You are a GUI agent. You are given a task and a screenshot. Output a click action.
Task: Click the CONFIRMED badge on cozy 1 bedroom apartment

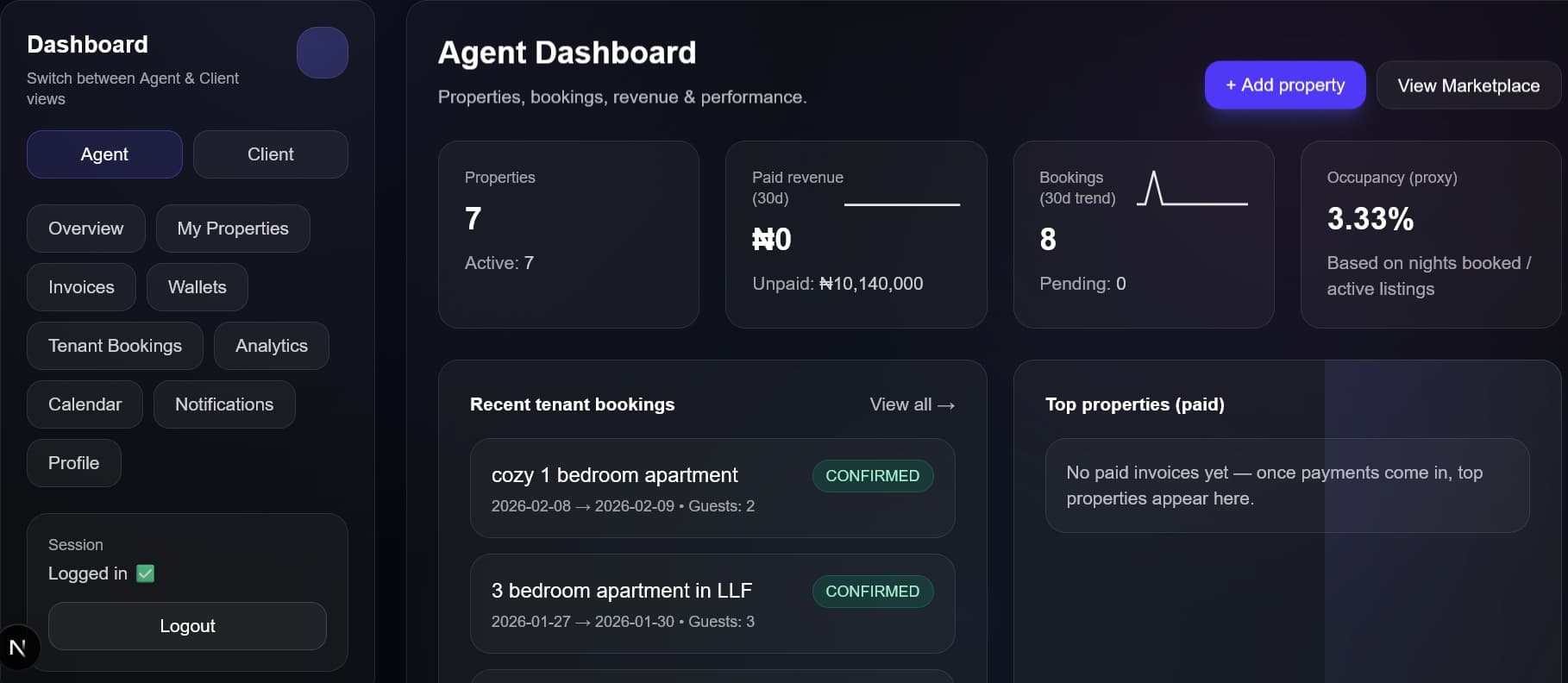point(872,475)
